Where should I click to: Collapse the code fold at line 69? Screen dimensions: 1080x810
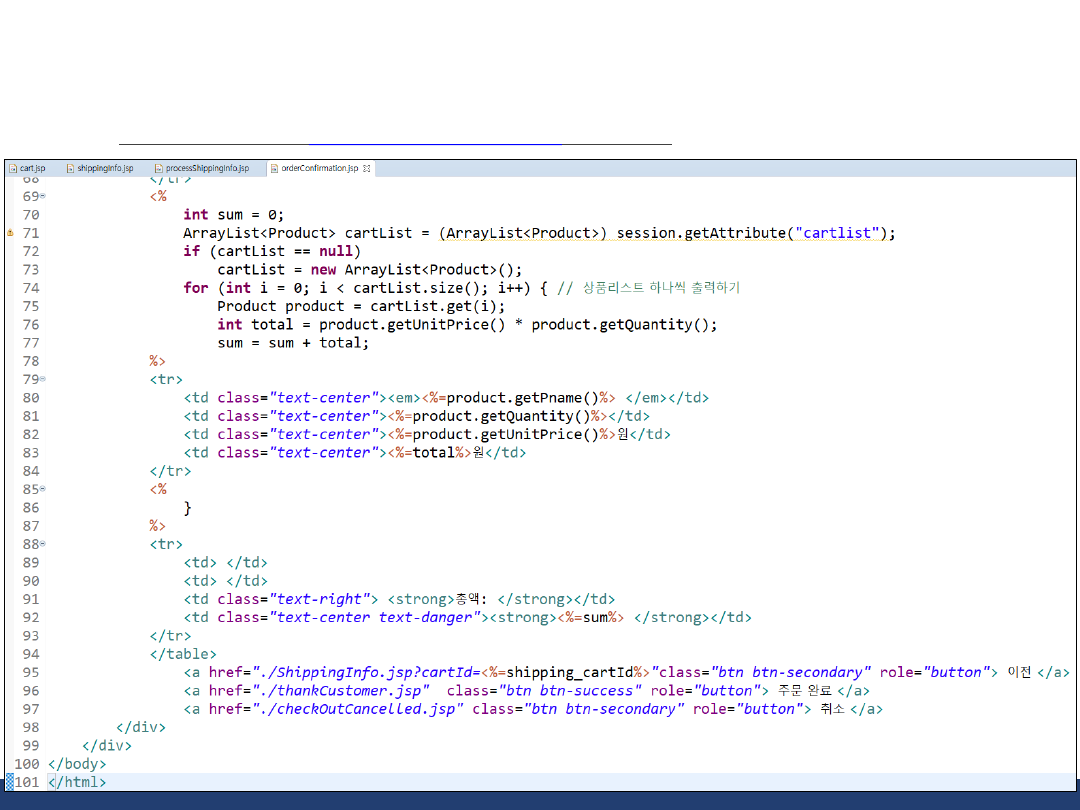point(42,196)
